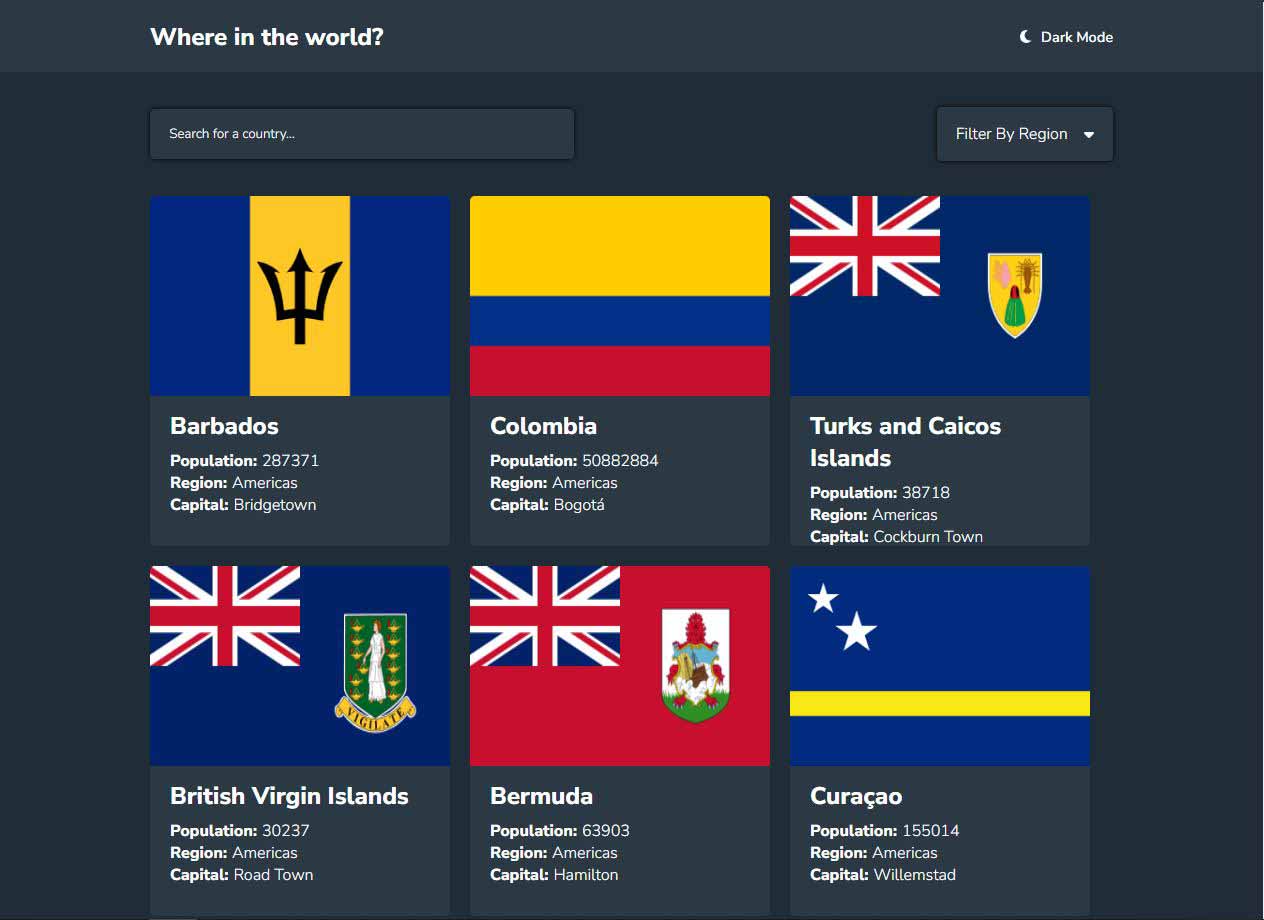
Task: Click Region Americas on British Virgin Islands card
Action: pyautogui.click(x=234, y=853)
